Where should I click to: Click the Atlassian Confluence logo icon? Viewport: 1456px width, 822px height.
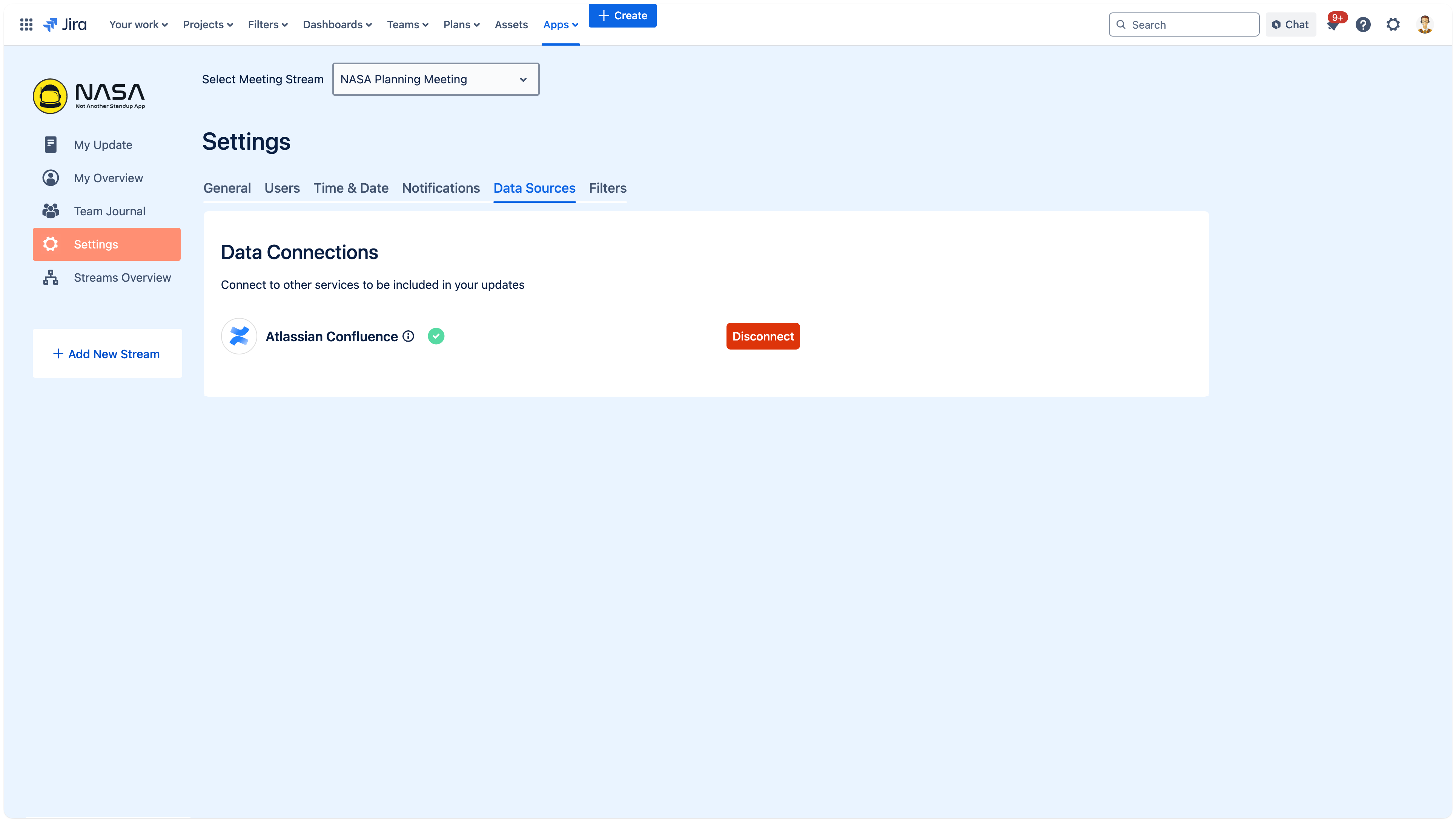coord(239,336)
